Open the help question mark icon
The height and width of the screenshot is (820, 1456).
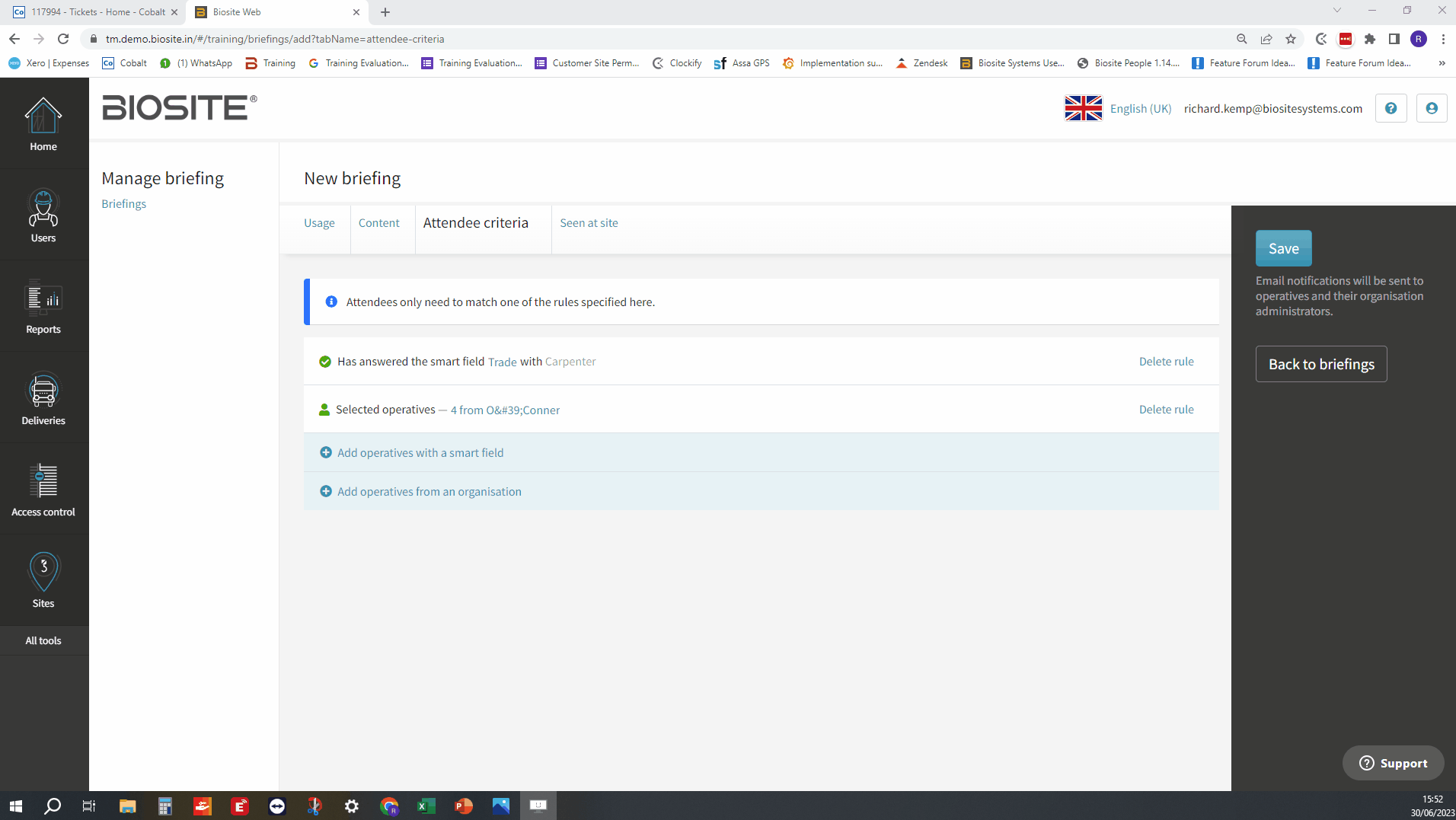tap(1391, 108)
